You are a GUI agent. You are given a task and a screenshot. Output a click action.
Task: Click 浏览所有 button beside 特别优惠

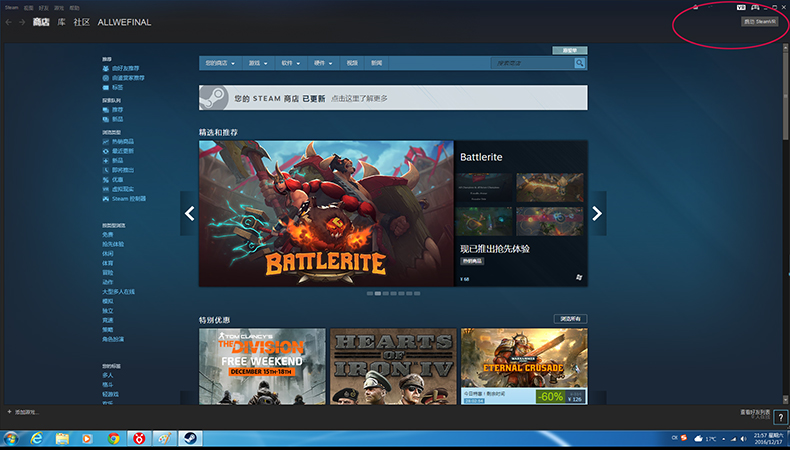pyautogui.click(x=571, y=319)
